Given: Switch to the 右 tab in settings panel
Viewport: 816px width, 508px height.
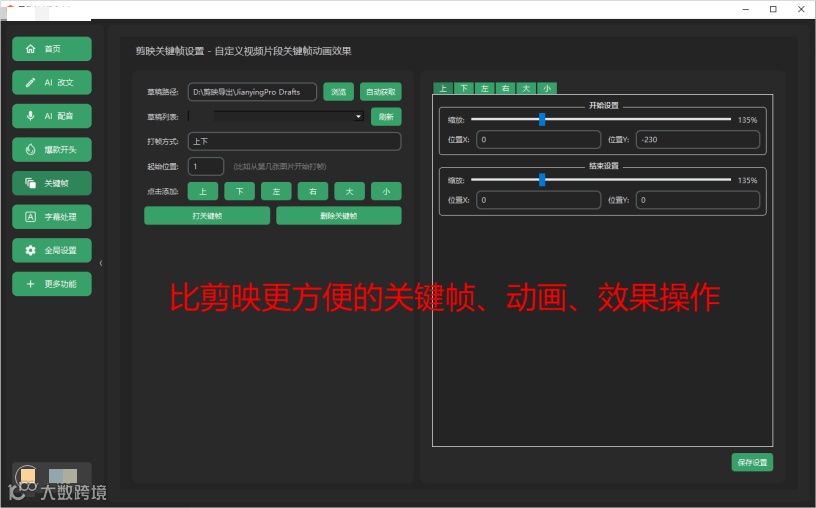Looking at the screenshot, I should point(505,88).
